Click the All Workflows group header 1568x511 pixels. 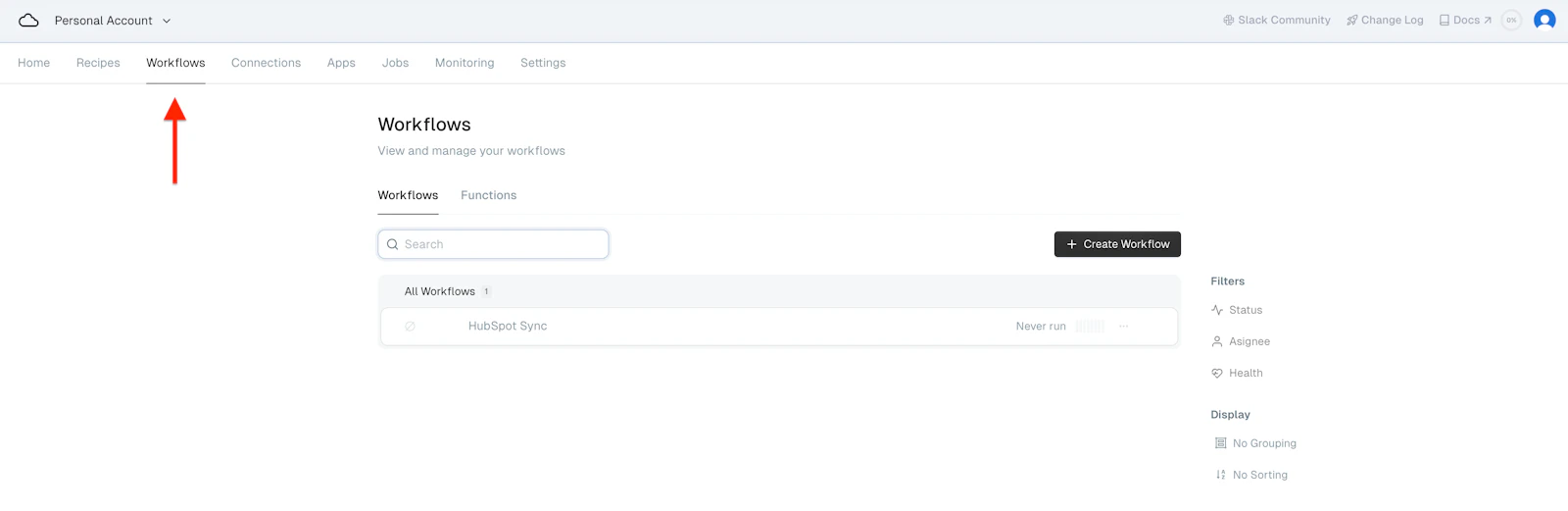(x=779, y=291)
